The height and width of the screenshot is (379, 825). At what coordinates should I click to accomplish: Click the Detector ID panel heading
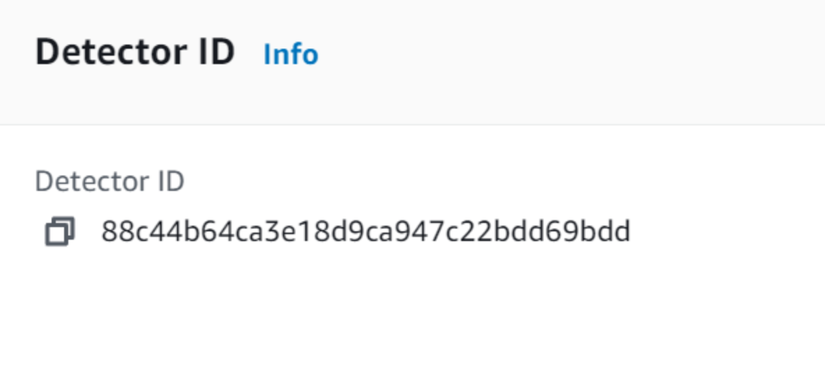[x=135, y=52]
